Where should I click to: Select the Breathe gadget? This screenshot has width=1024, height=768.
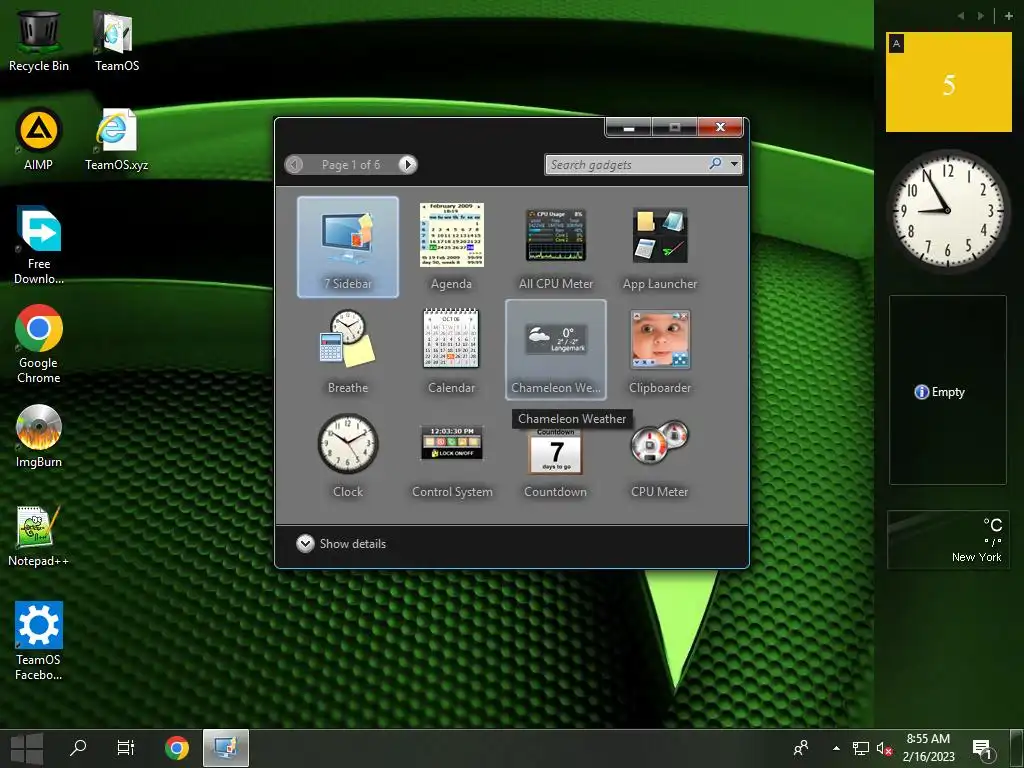tap(347, 351)
